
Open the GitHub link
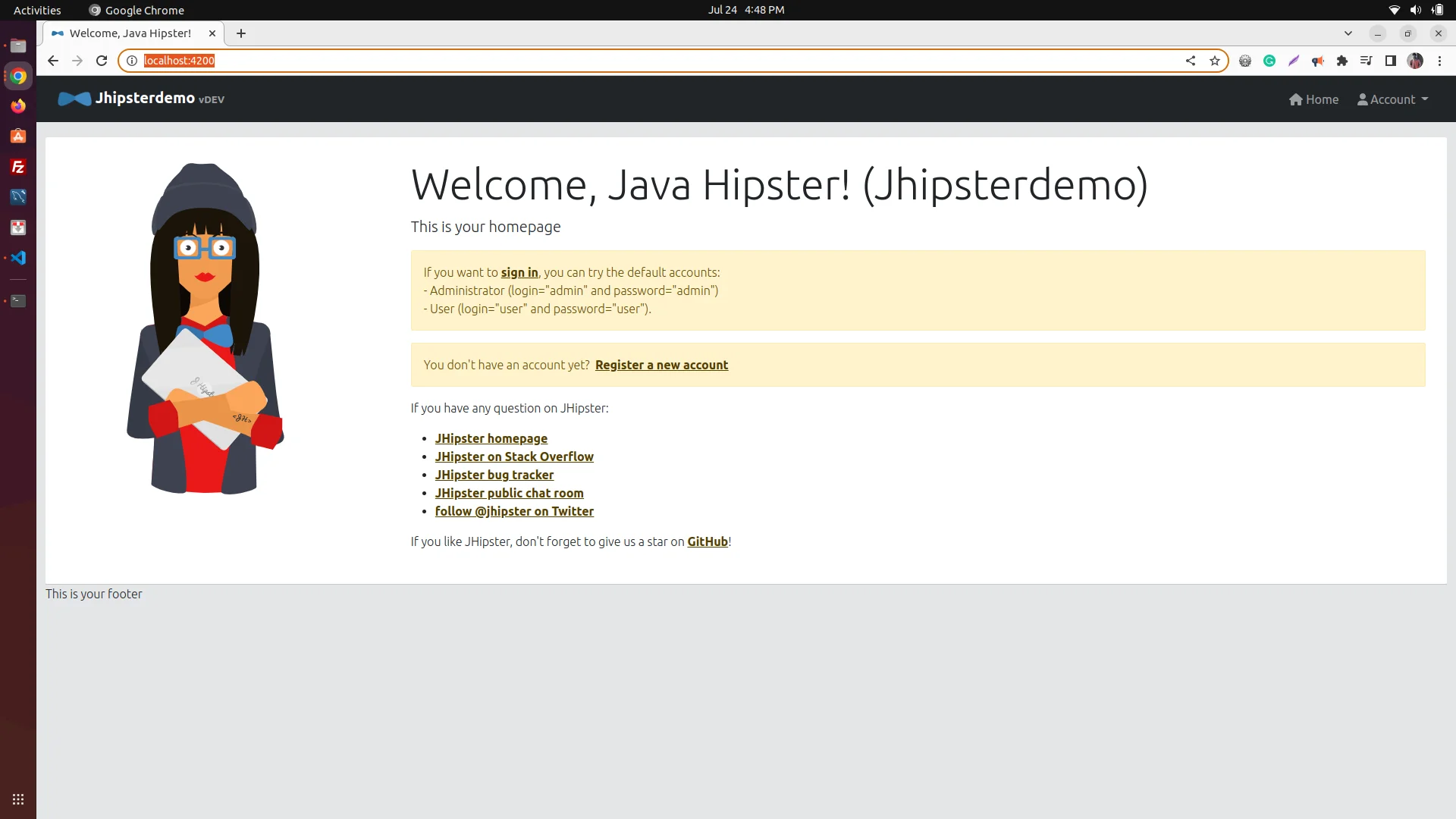(708, 541)
